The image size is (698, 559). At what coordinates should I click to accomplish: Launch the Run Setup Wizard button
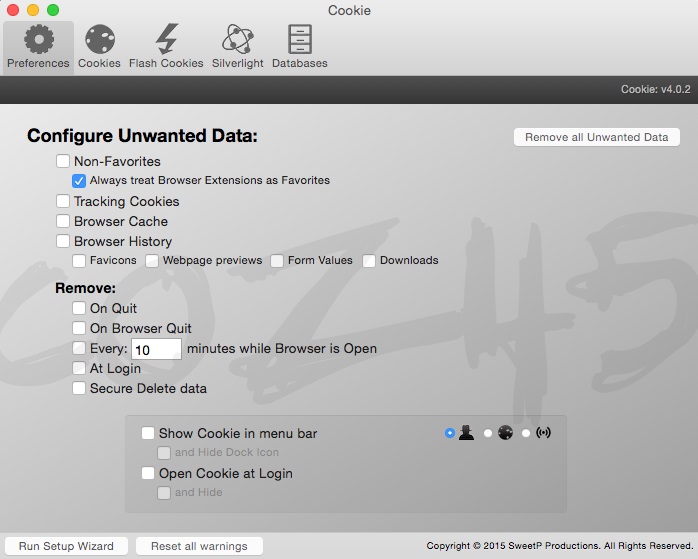66,546
